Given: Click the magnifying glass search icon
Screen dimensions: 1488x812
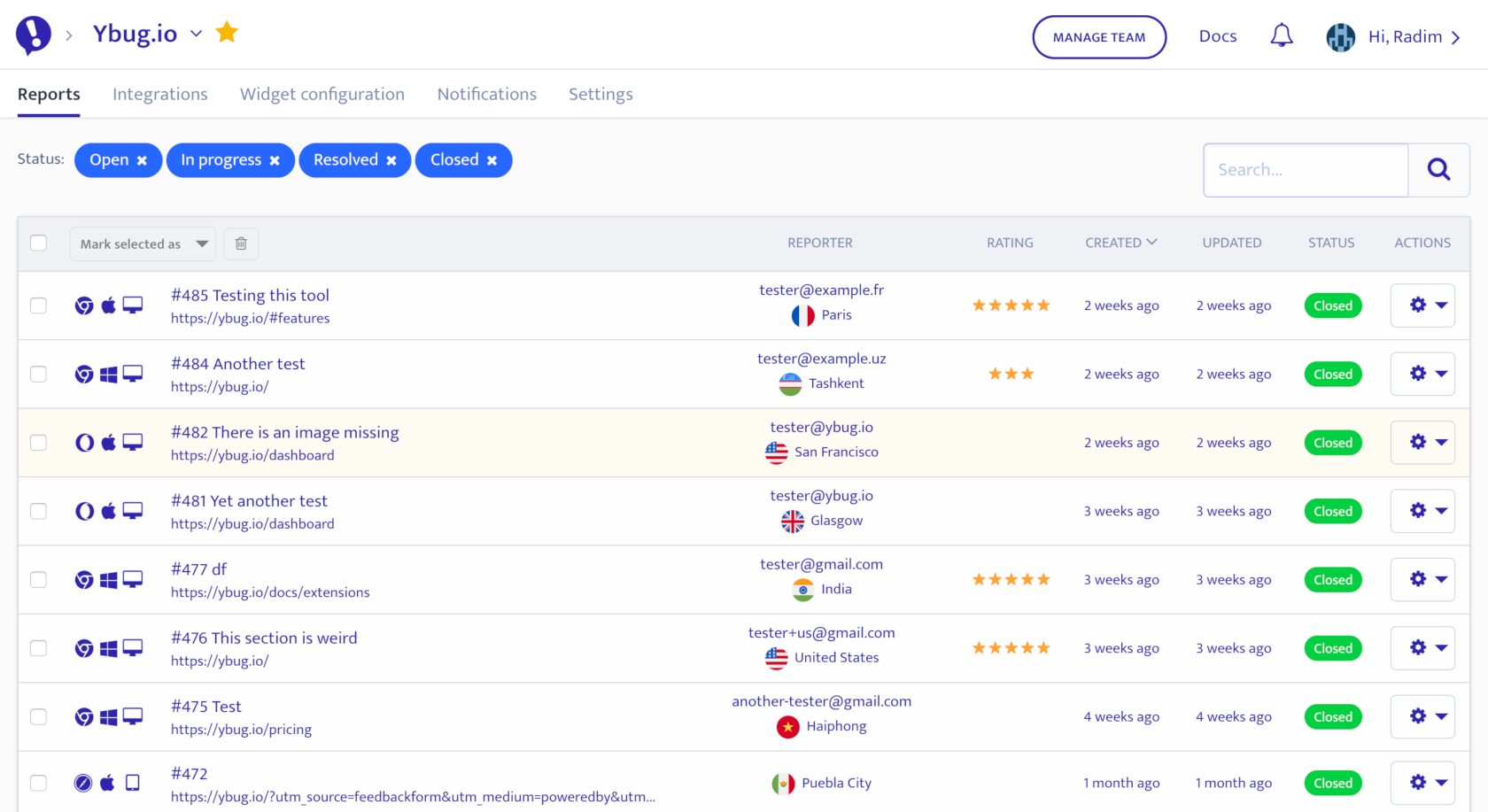Looking at the screenshot, I should [x=1438, y=170].
